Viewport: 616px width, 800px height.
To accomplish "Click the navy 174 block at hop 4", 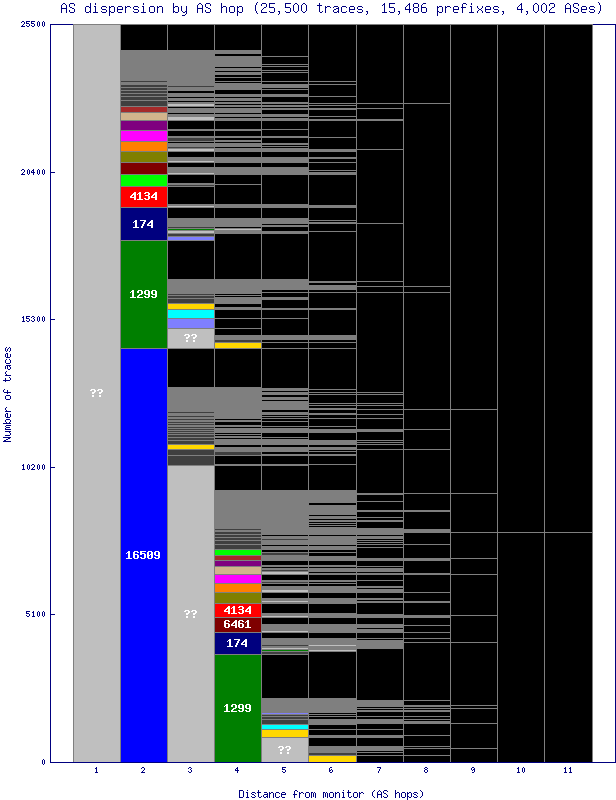I will tap(237, 643).
